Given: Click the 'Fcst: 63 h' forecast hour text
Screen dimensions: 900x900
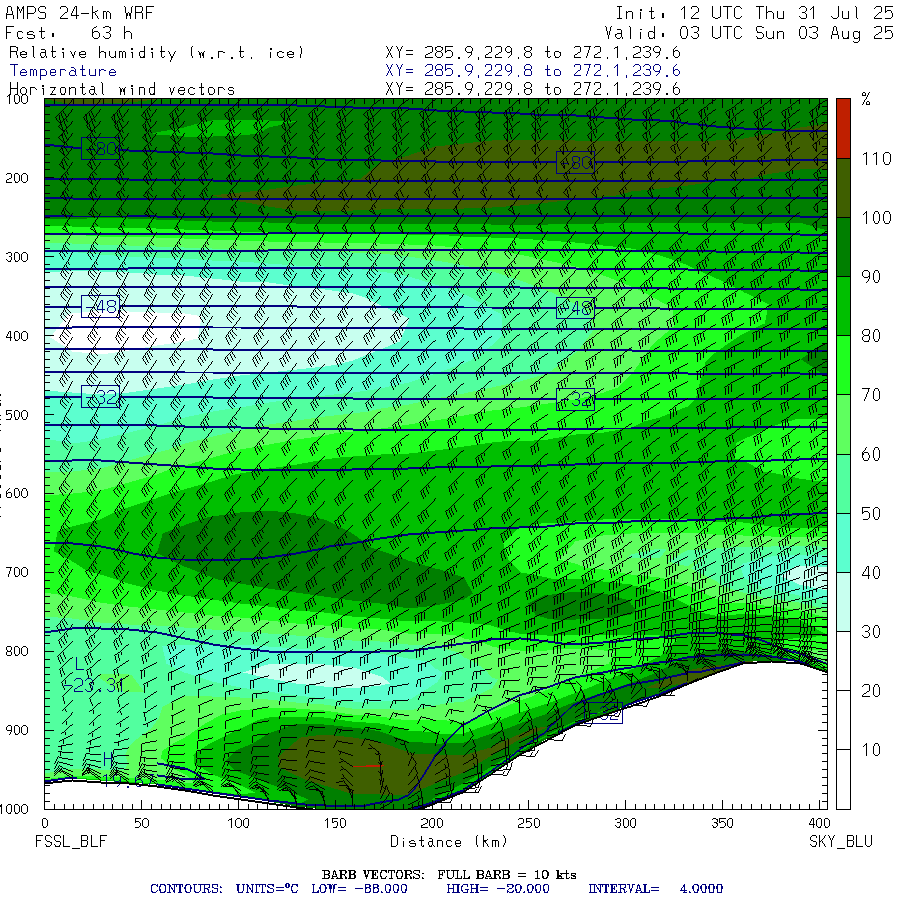Looking at the screenshot, I should 69,33.
